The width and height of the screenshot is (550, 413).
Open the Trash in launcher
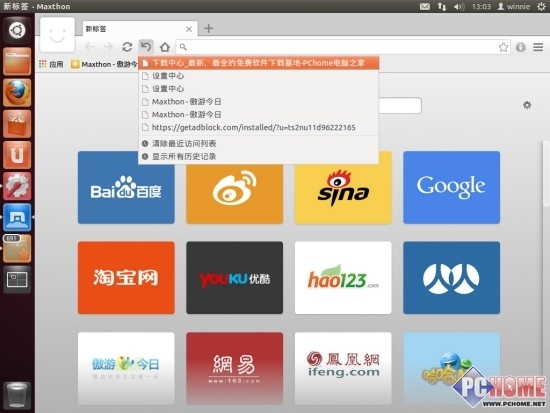17,395
